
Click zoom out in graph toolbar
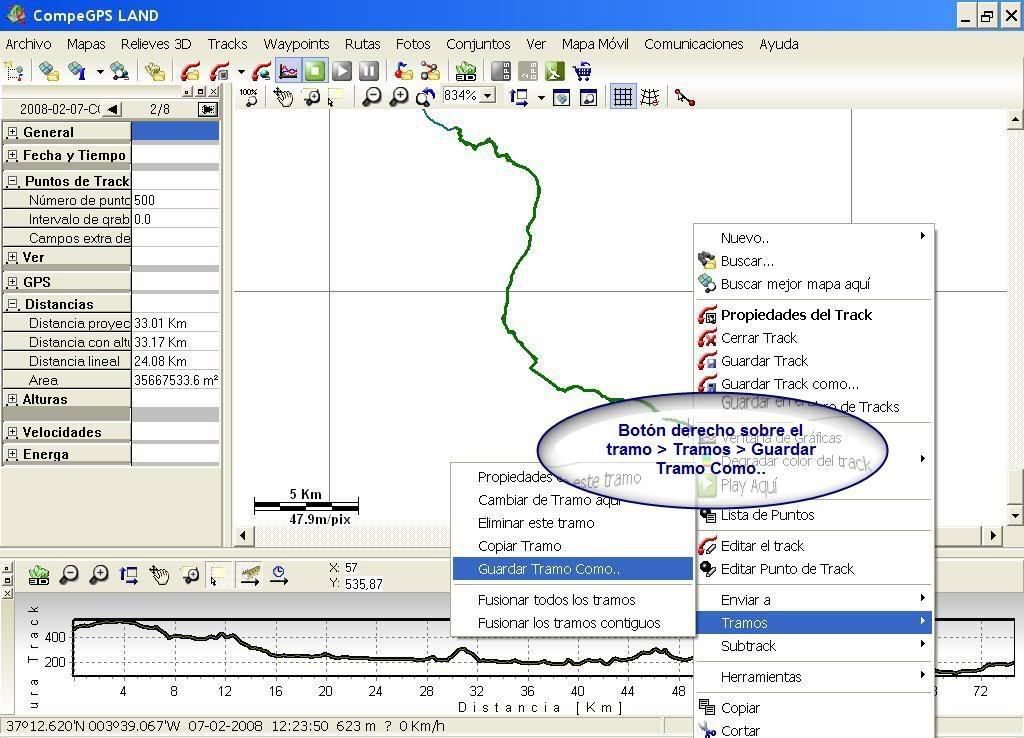[x=69, y=575]
